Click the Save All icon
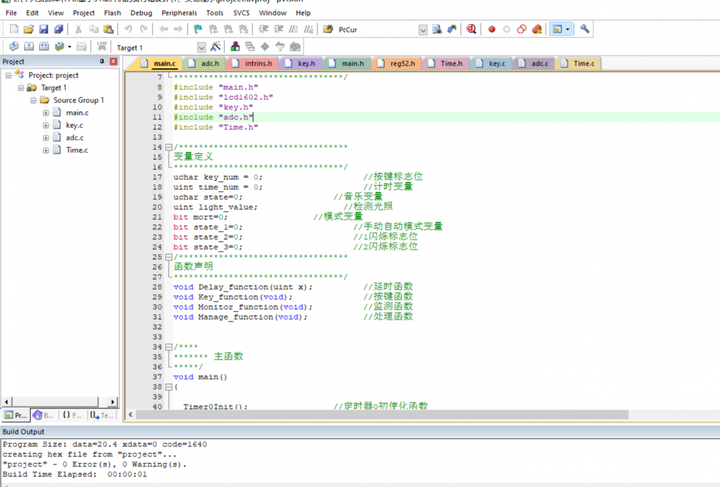 tap(58, 29)
